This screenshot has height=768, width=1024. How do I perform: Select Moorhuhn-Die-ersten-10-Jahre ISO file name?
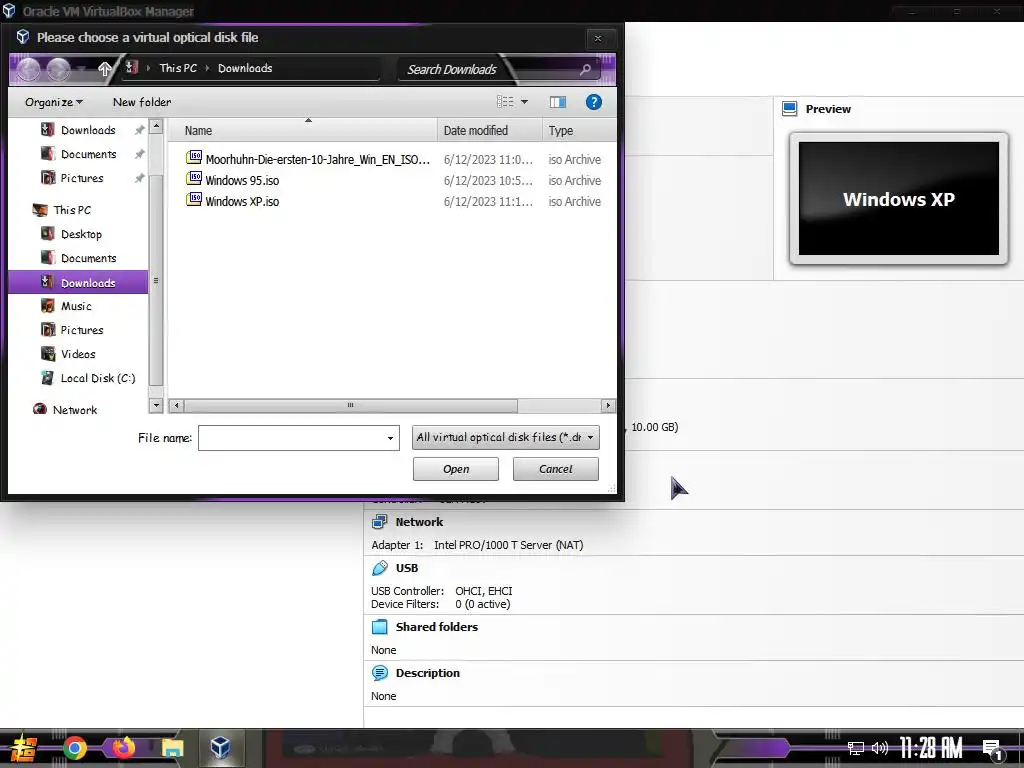(317, 159)
